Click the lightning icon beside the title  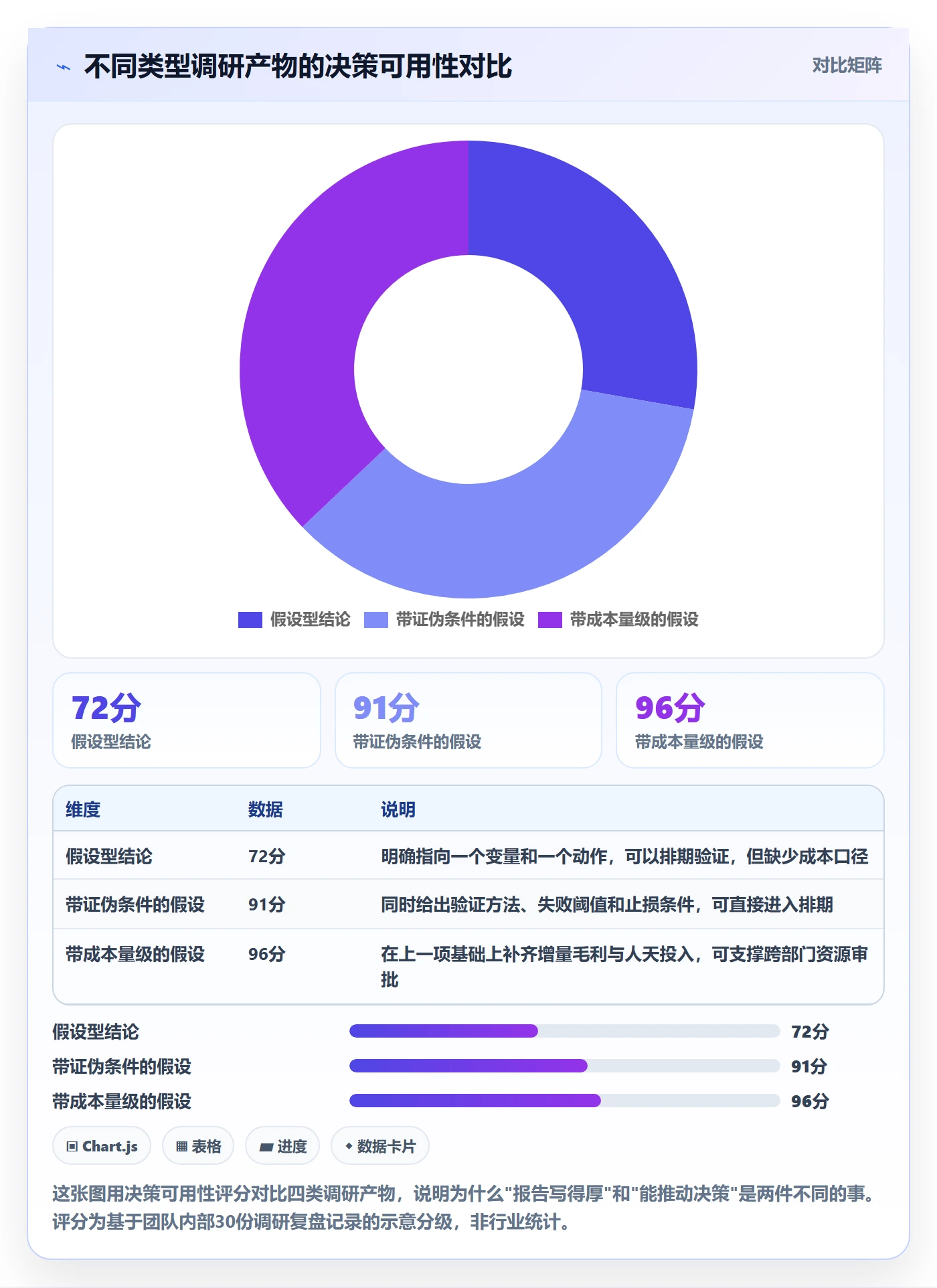pyautogui.click(x=64, y=67)
